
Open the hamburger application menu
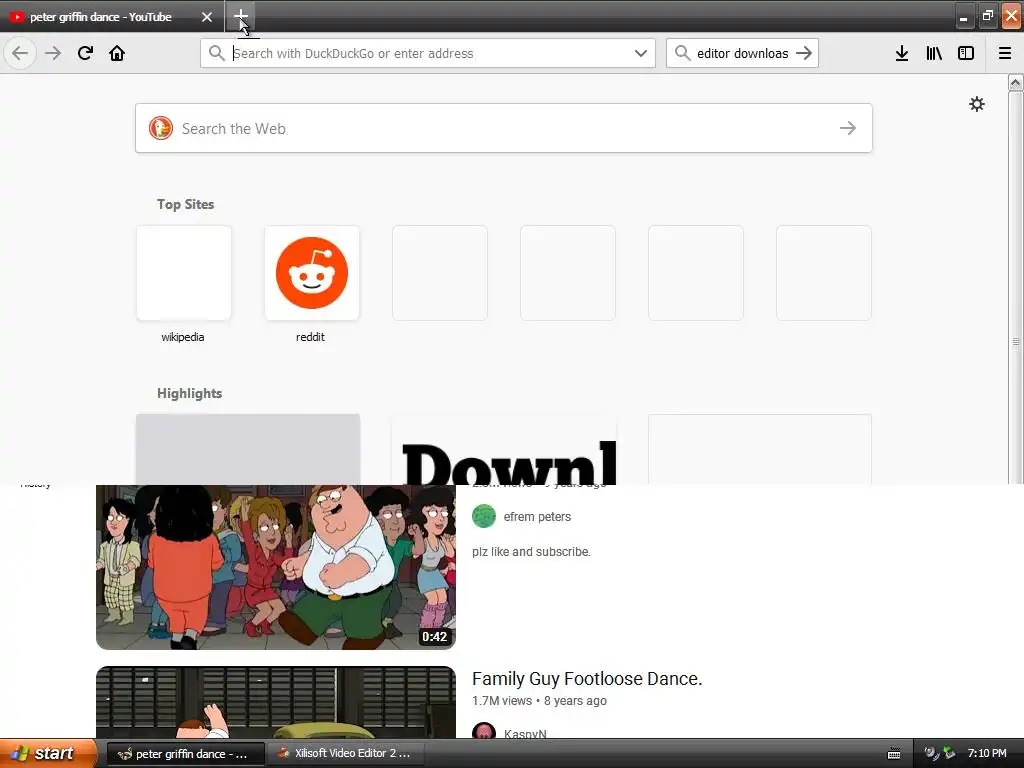click(x=1004, y=53)
